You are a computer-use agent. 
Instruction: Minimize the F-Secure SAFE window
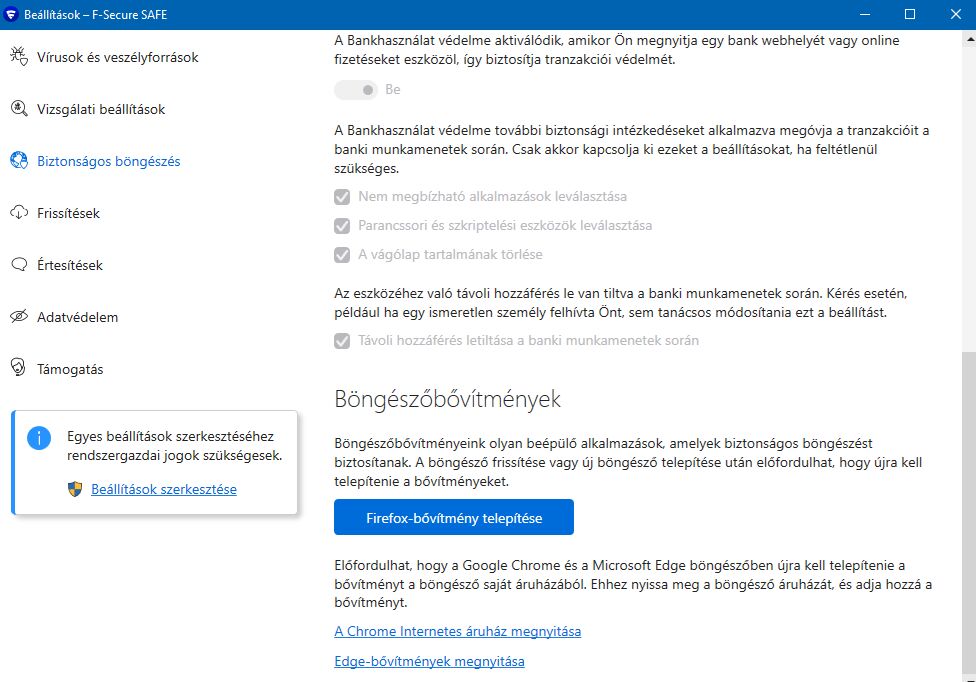865,14
